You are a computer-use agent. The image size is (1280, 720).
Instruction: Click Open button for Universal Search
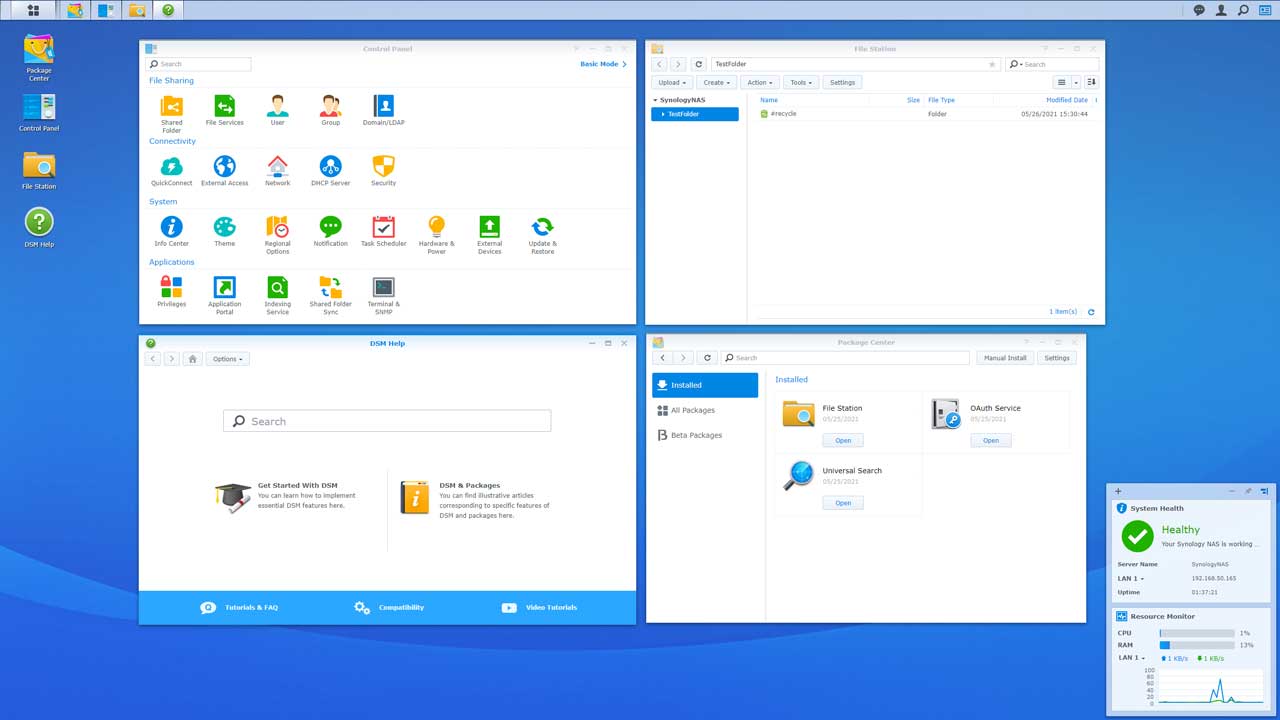click(x=843, y=503)
